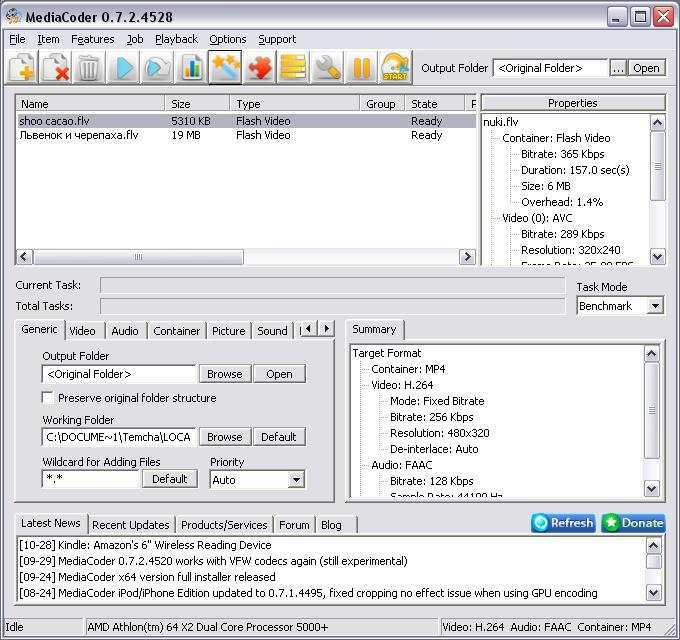Click Browse next to Working Folder
Screen dimensions: 680x640
tap(225, 437)
